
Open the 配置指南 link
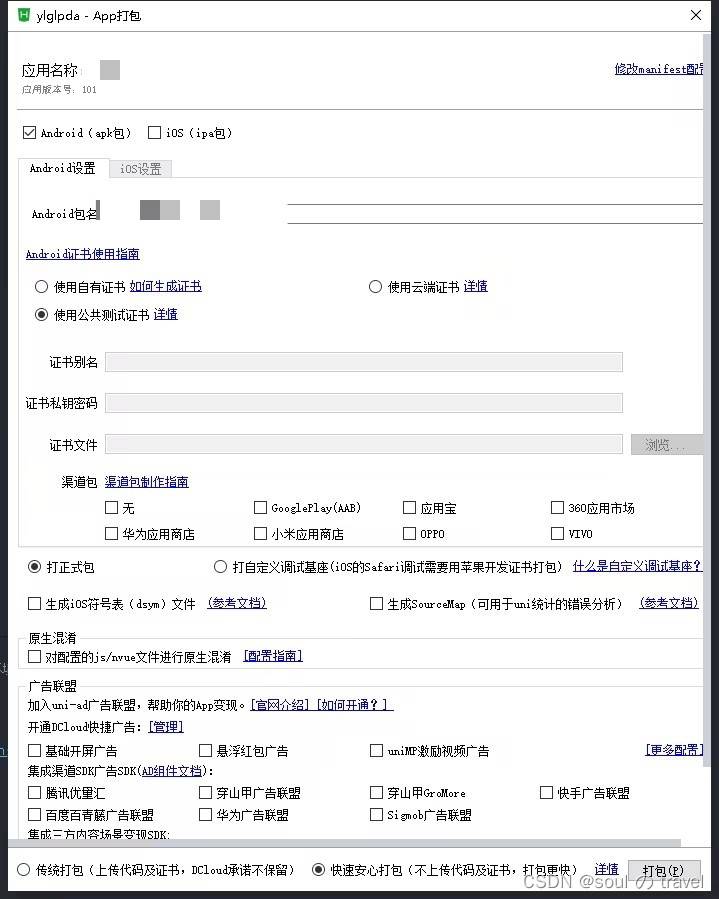click(273, 656)
